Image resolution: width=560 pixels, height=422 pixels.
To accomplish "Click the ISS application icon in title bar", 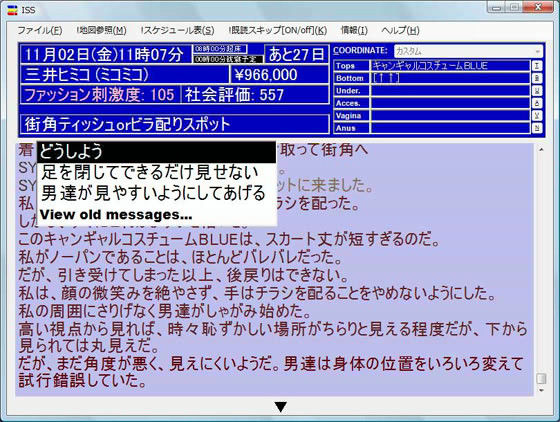I will pos(12,10).
